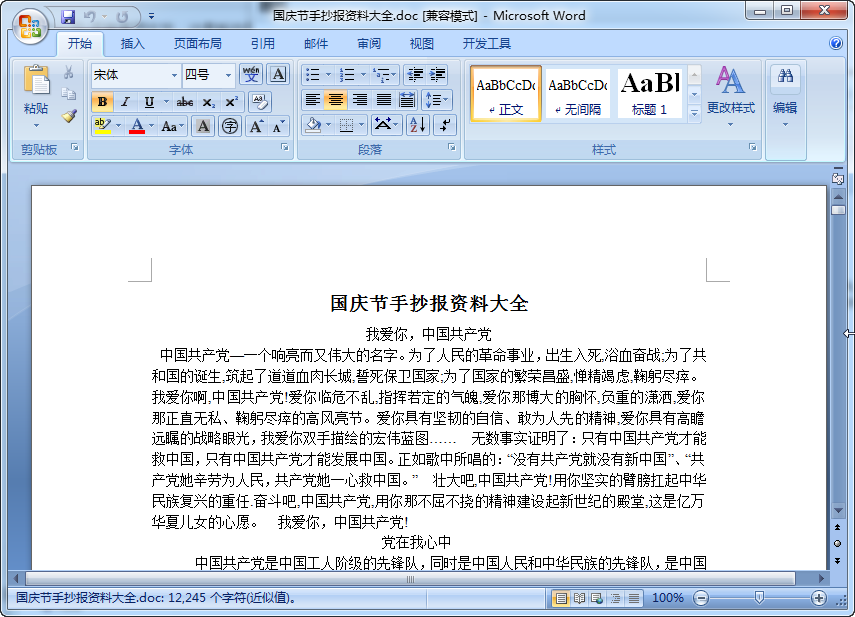Expand numbered list options arrow

tap(363, 75)
